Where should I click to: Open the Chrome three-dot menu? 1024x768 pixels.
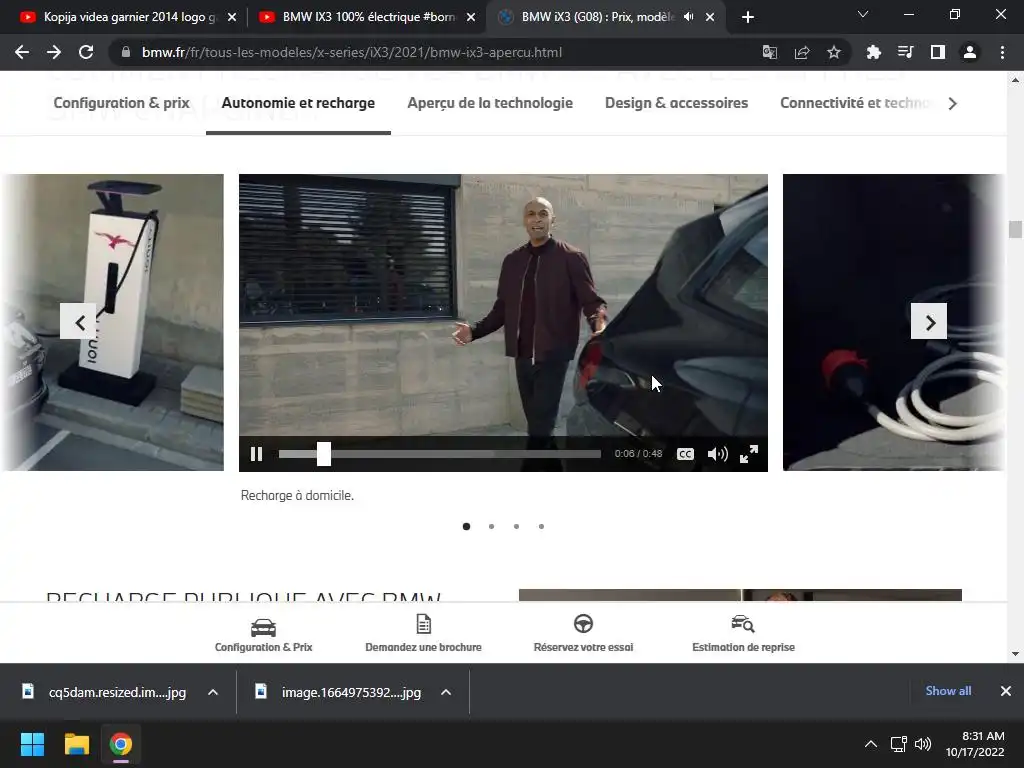pos(1002,52)
